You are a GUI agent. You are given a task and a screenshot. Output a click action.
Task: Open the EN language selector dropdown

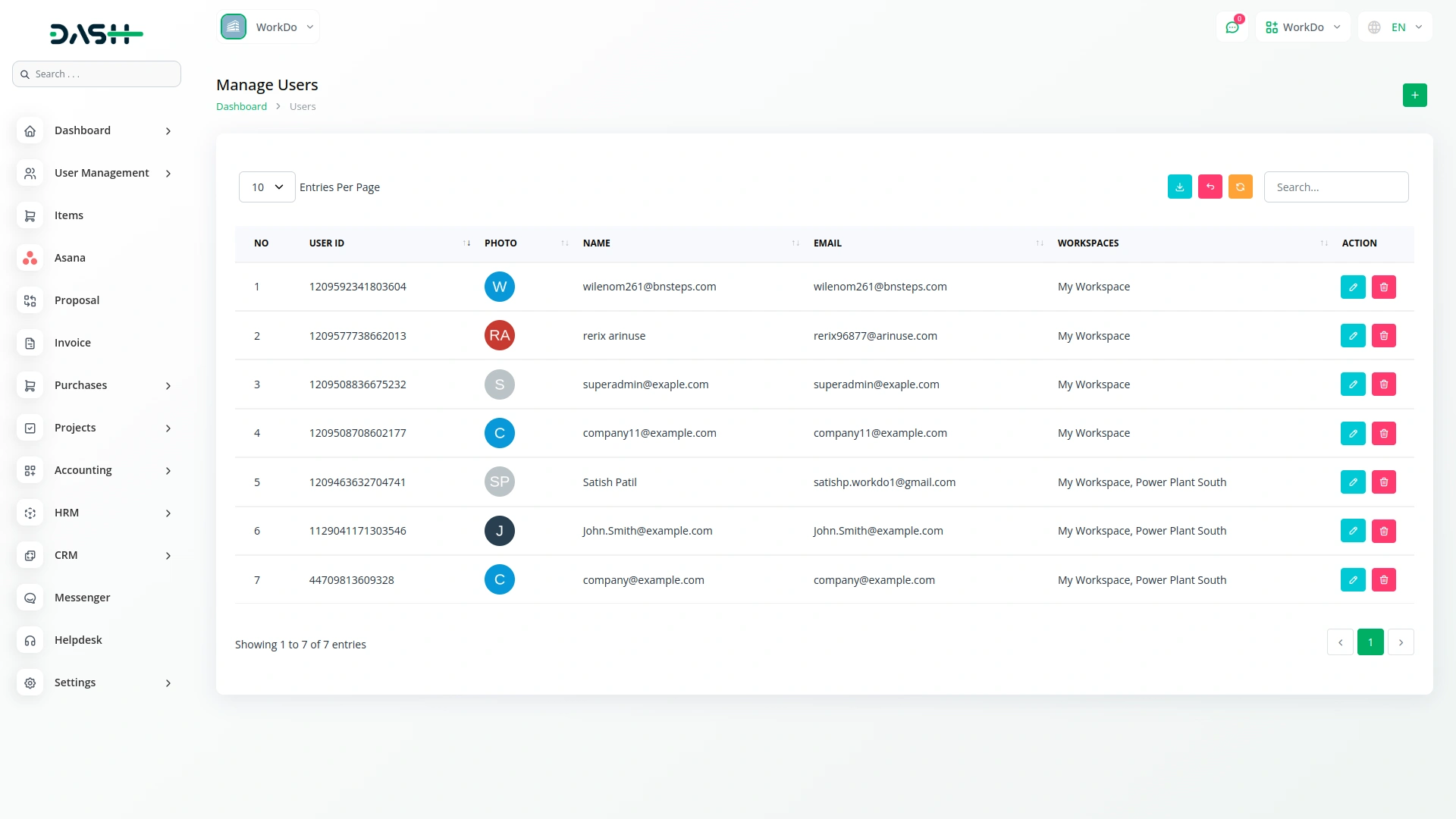click(1395, 27)
